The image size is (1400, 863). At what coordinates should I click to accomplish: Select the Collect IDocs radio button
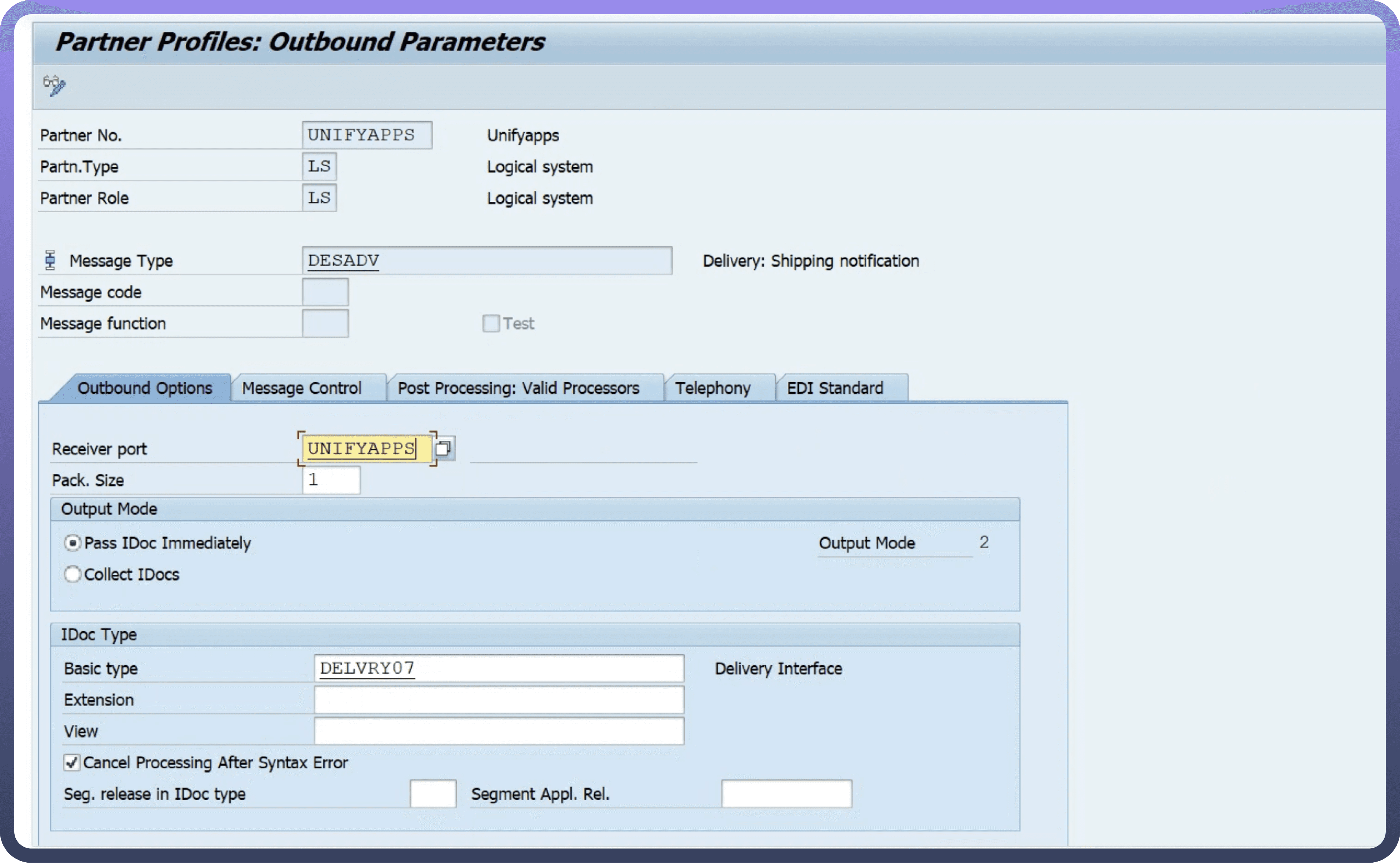click(72, 574)
